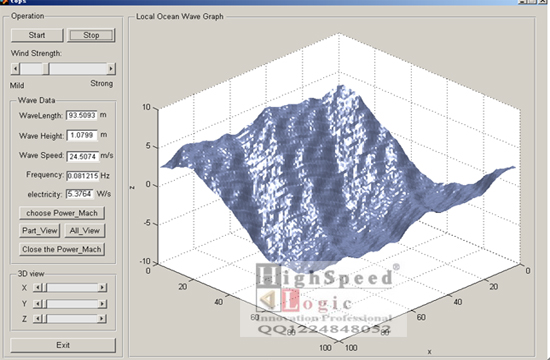Click the Wave Speed value field

click(82, 156)
